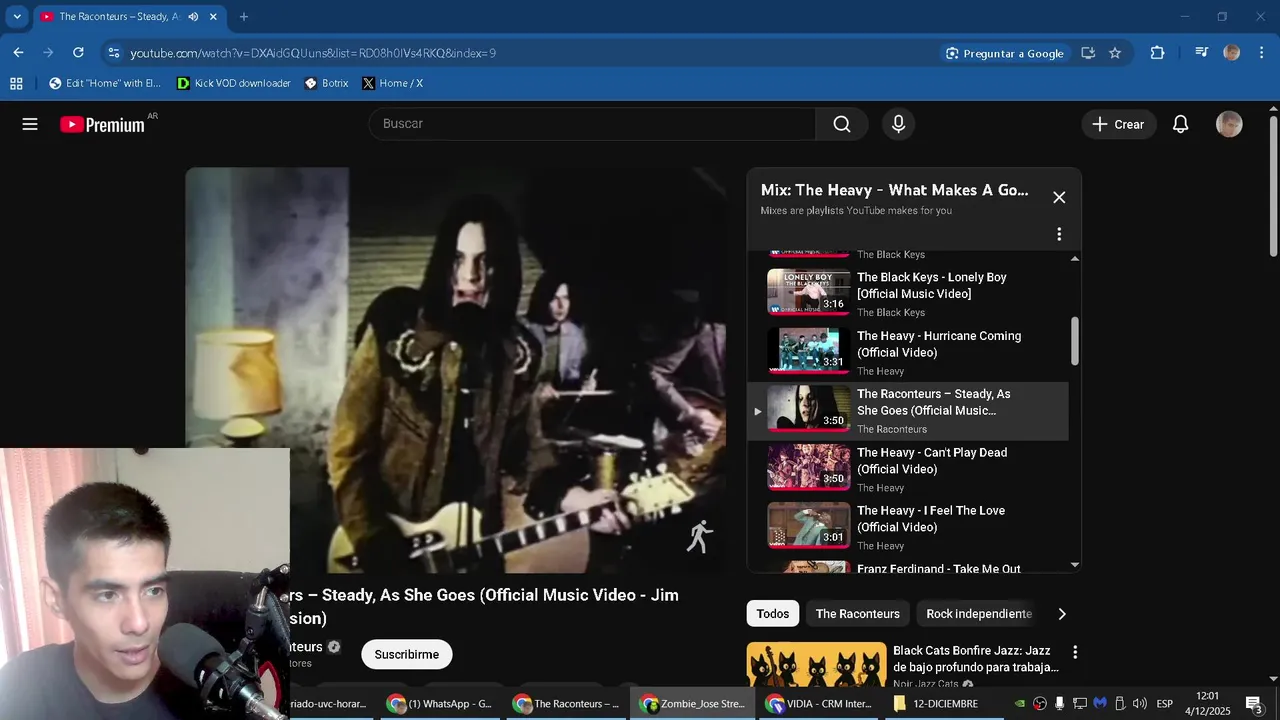
Task: Open Home / X bookmark
Action: 393,83
